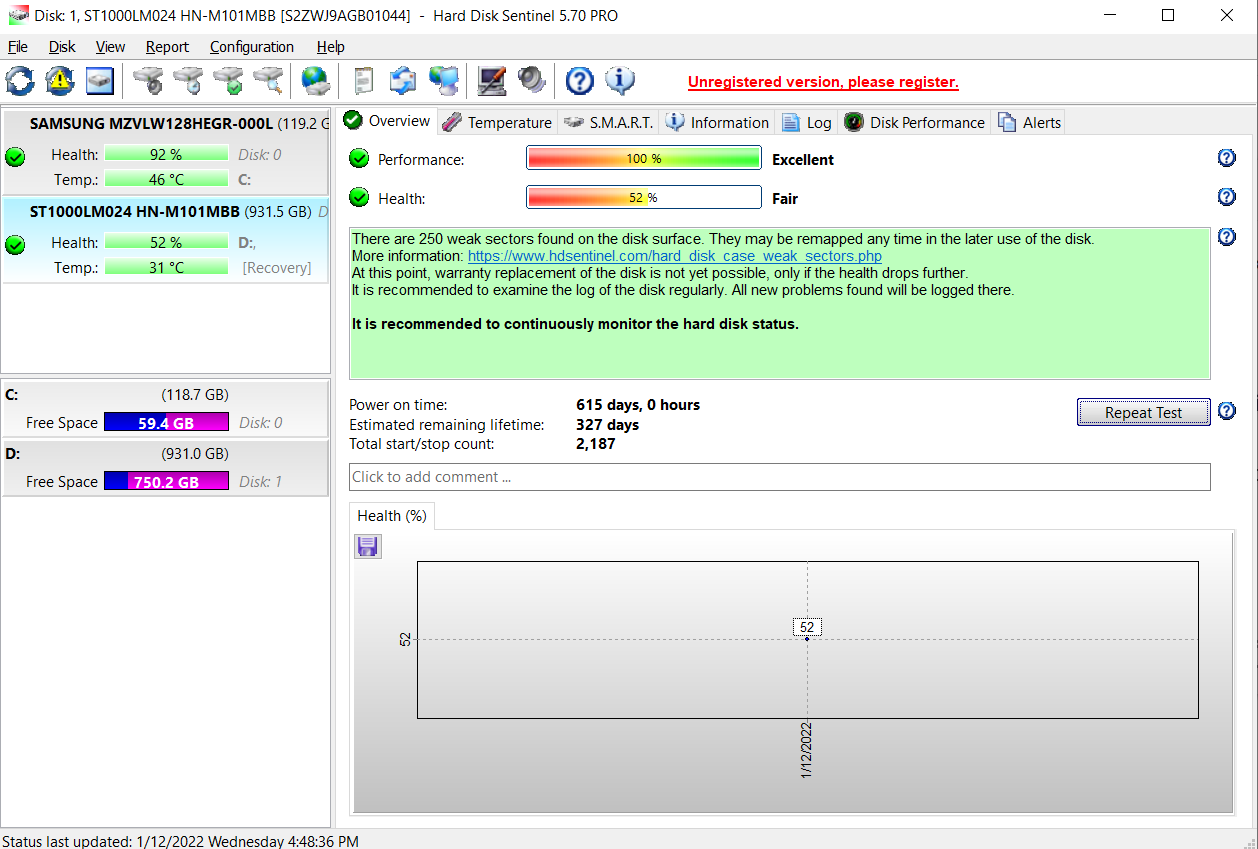Image resolution: width=1258 pixels, height=849 pixels.
Task: Click the 1/12/2022 date label on chart
Action: coord(806,751)
